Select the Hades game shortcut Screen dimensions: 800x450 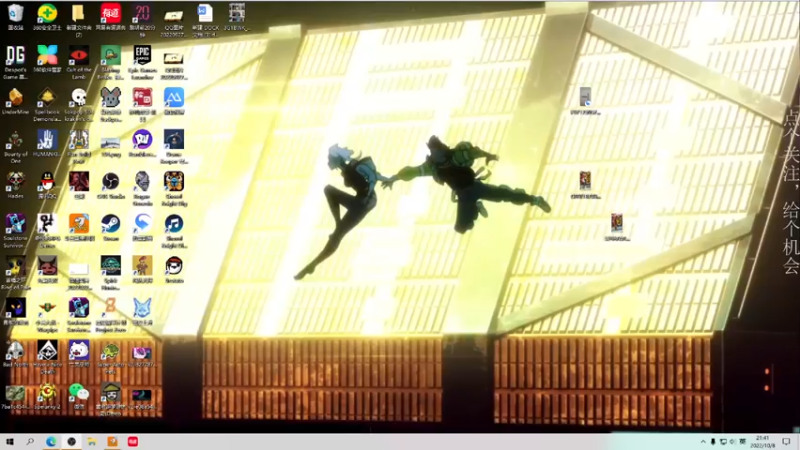pos(15,185)
